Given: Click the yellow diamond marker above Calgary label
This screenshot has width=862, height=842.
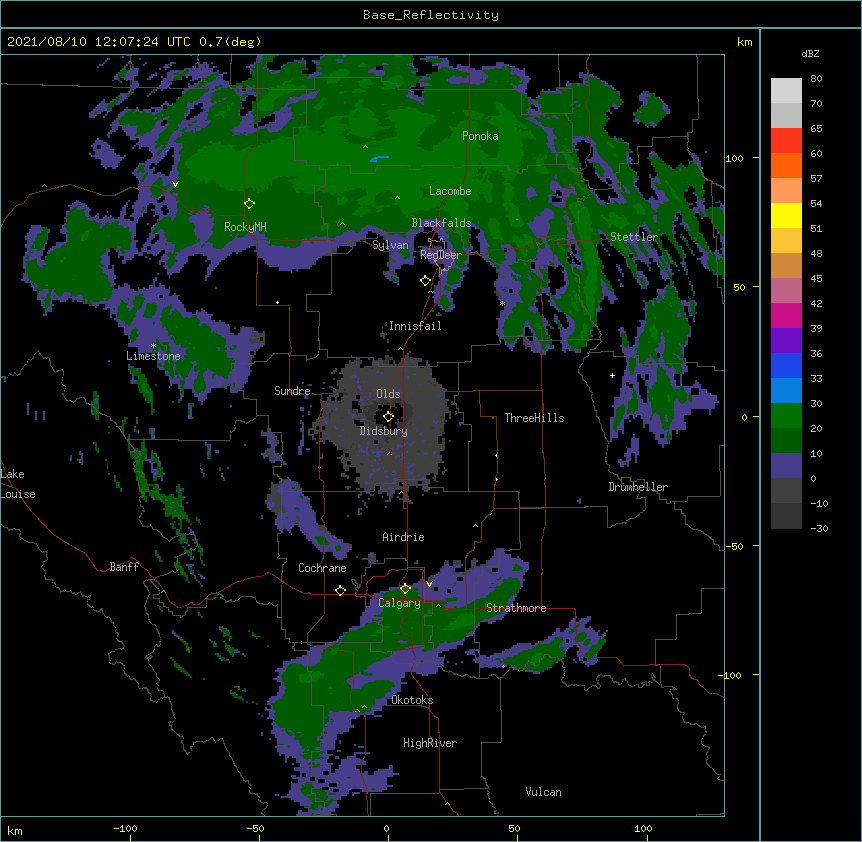Looking at the screenshot, I should [x=405, y=589].
